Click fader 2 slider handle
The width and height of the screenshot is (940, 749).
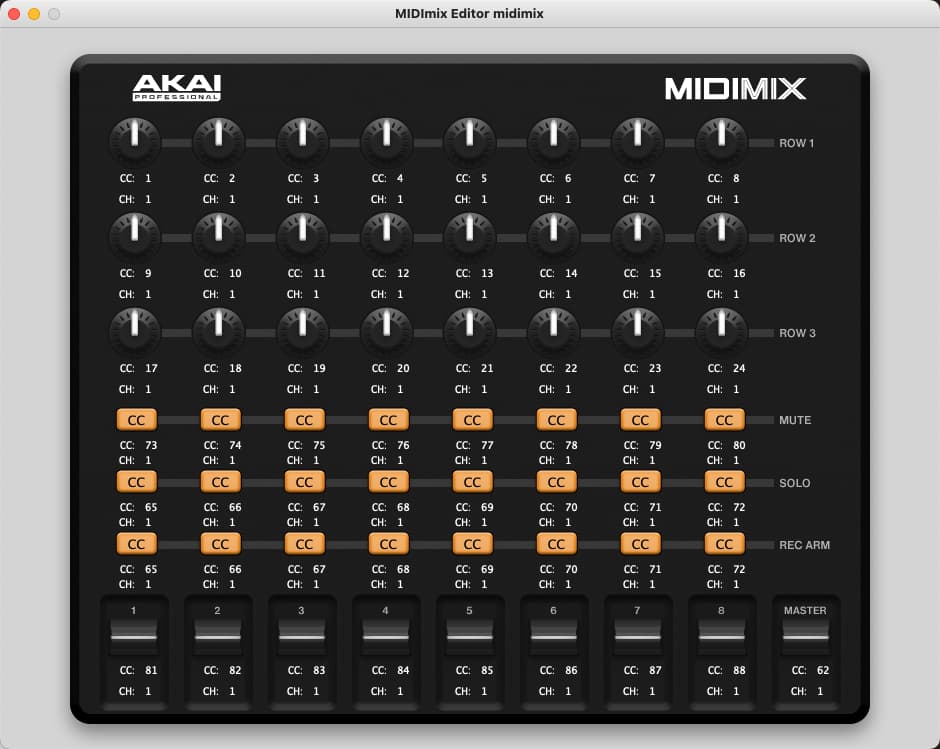(x=218, y=637)
